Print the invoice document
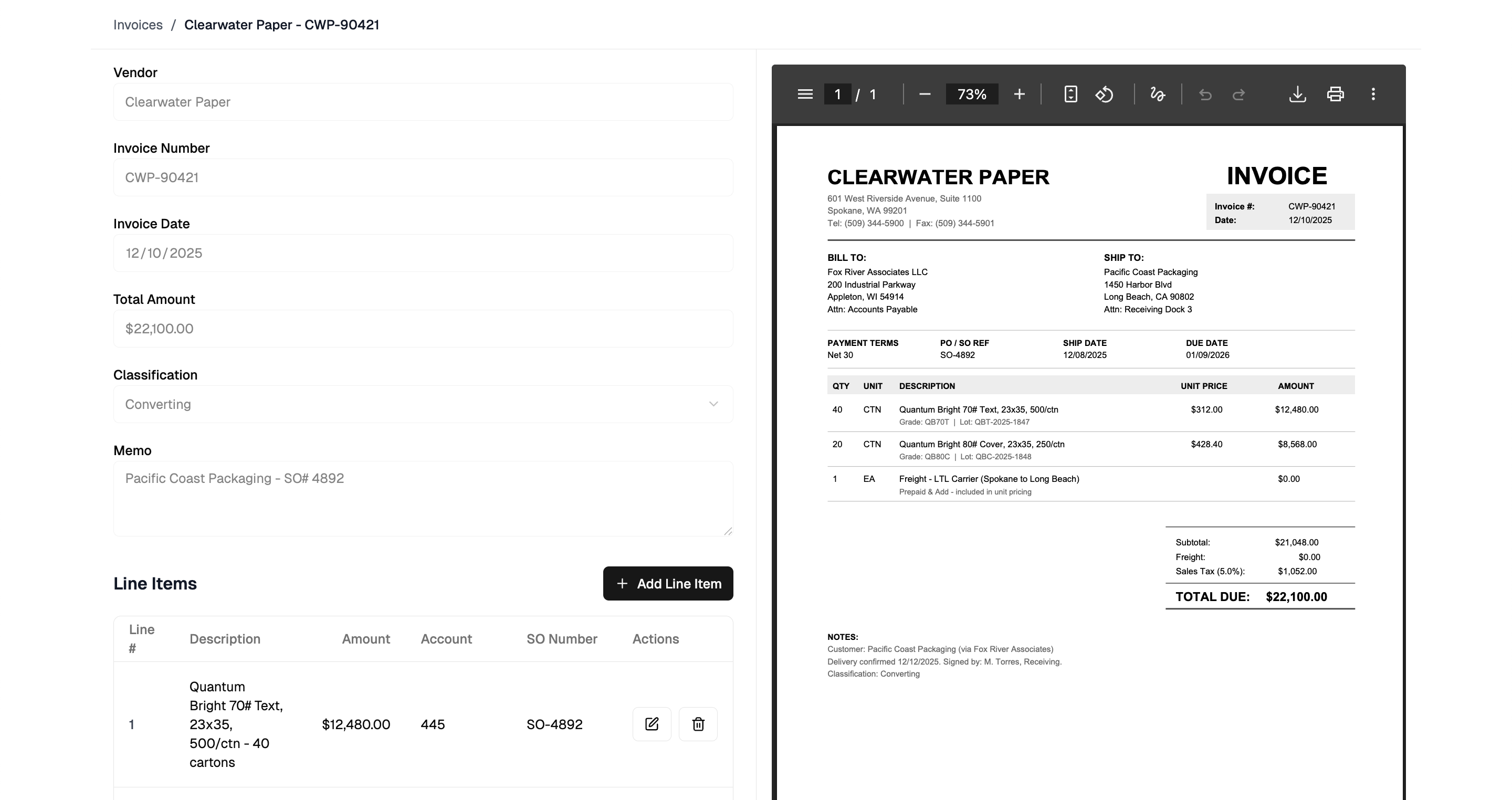Screen dimensions: 1512x800 [1335, 94]
